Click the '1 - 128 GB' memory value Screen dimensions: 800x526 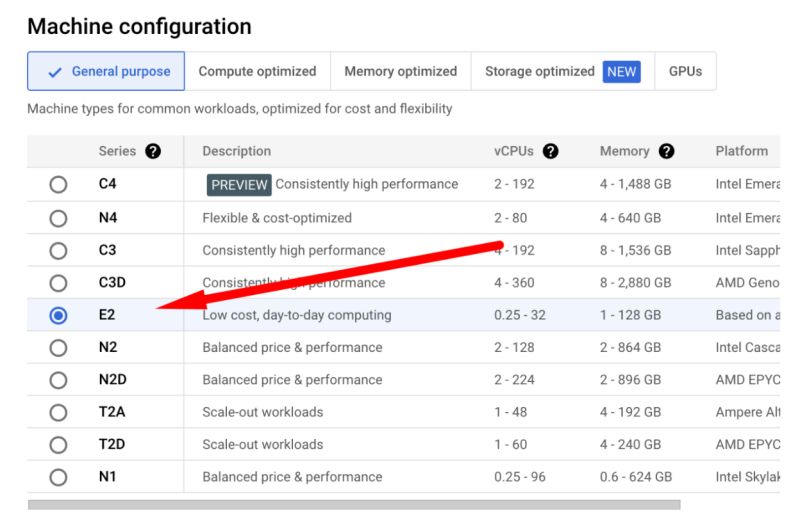(631, 315)
